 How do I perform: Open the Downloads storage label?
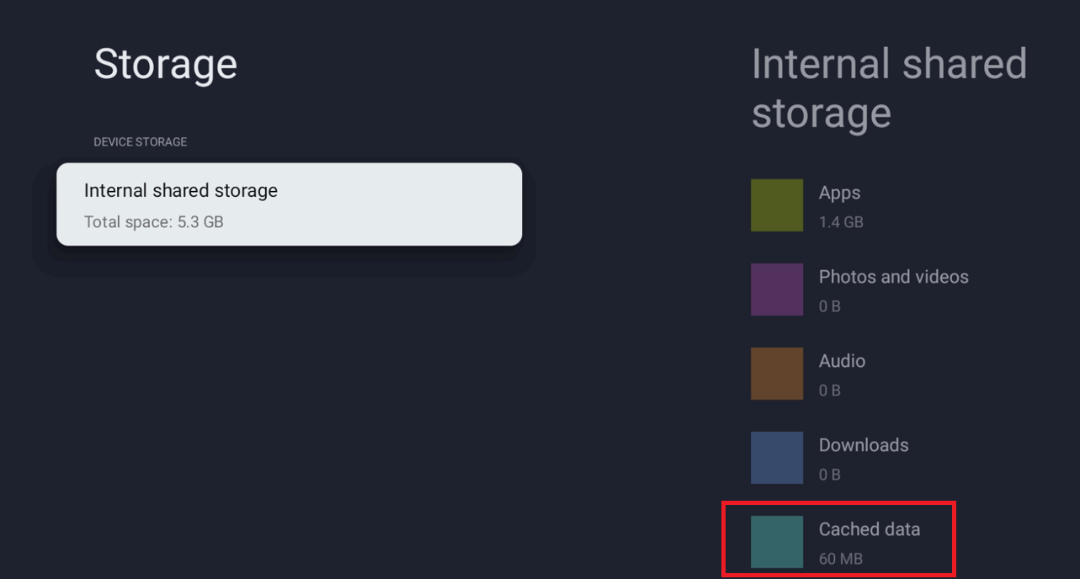863,445
